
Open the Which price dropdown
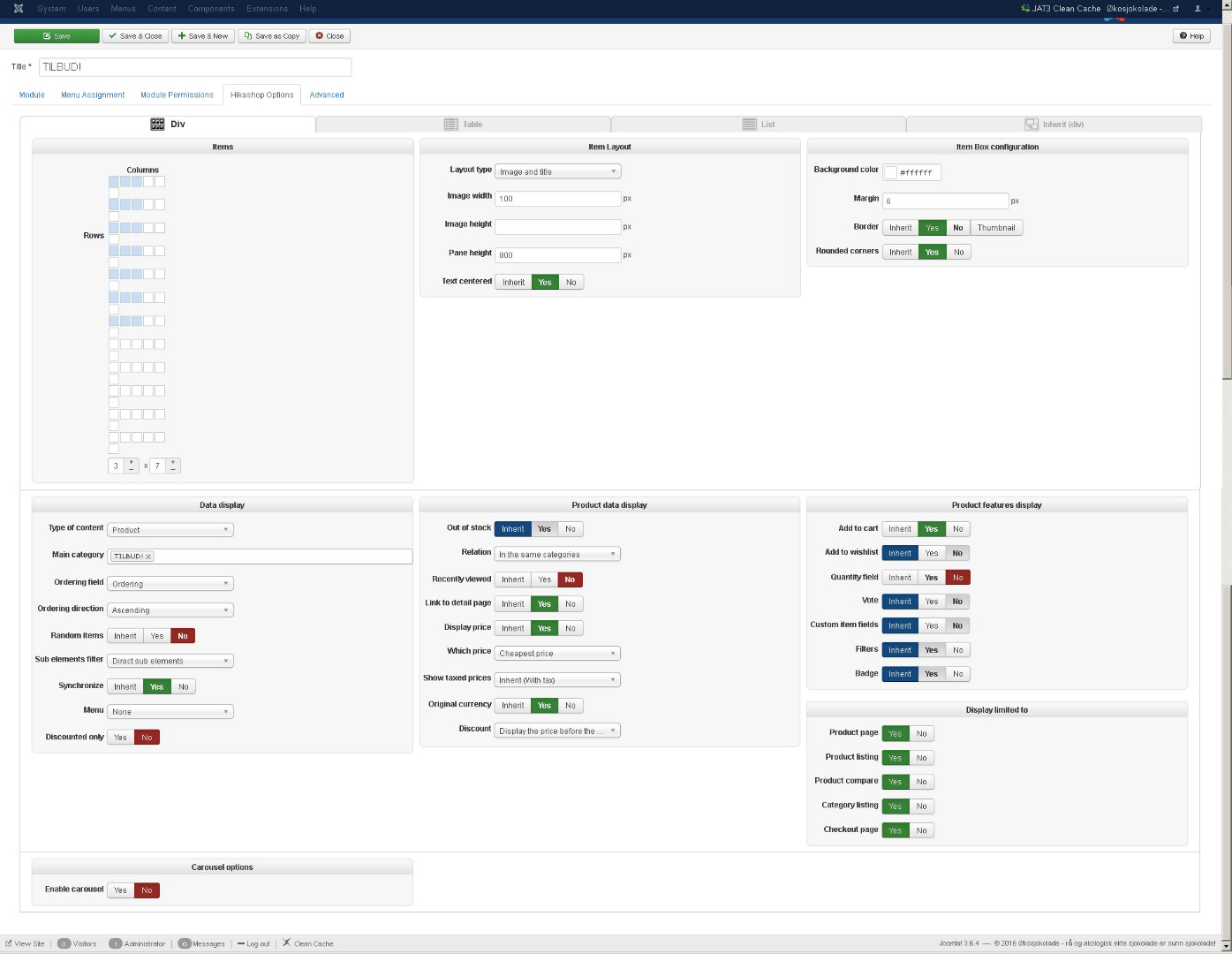[x=557, y=654]
